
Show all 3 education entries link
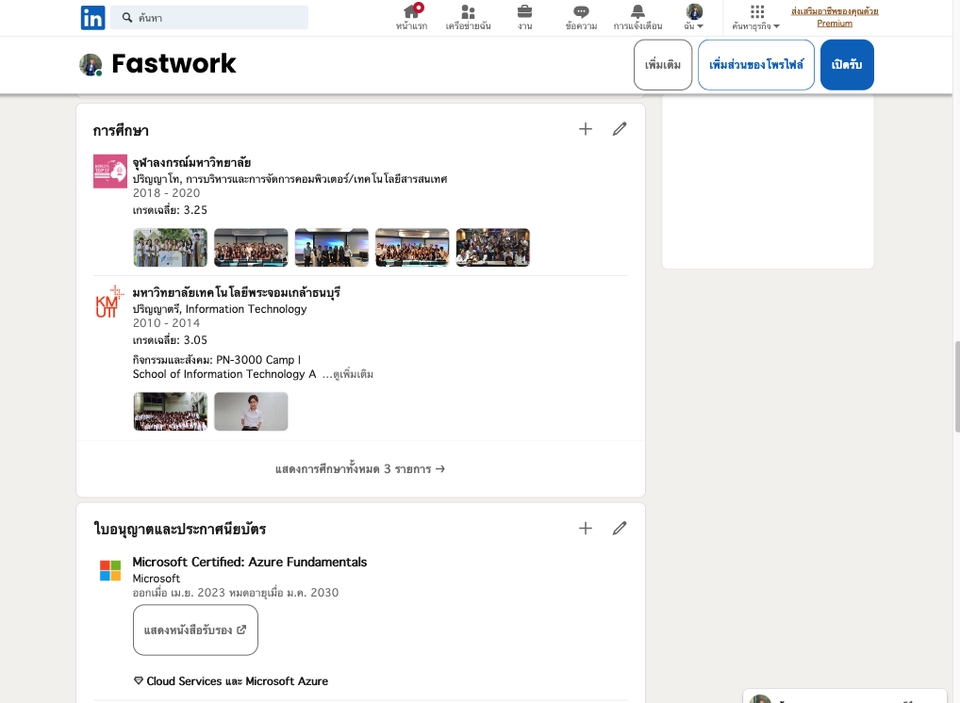coord(360,469)
